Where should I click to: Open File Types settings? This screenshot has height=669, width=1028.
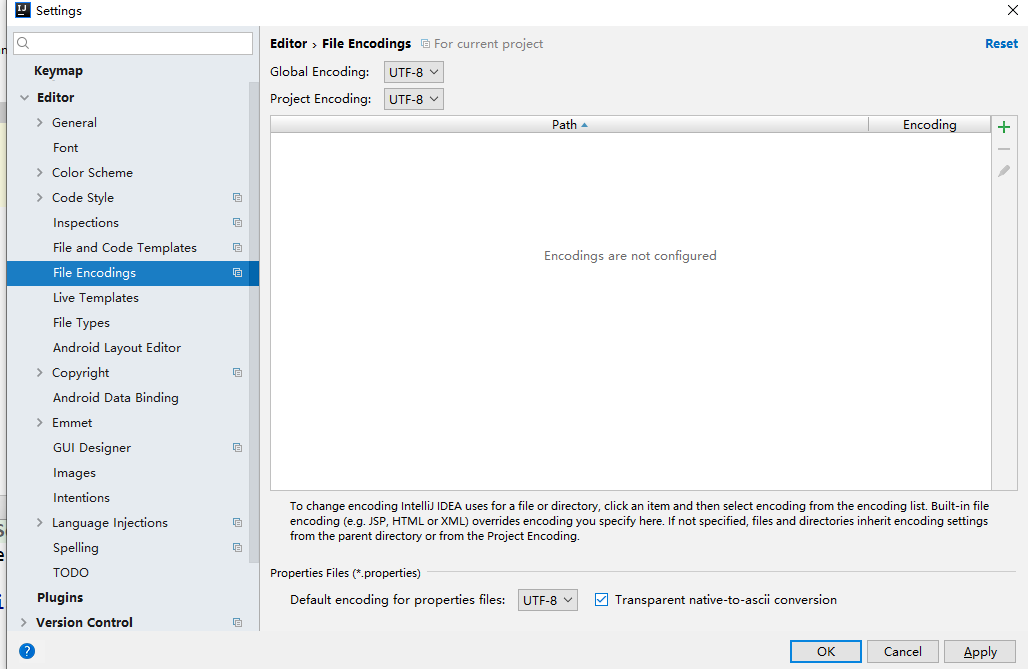[81, 323]
